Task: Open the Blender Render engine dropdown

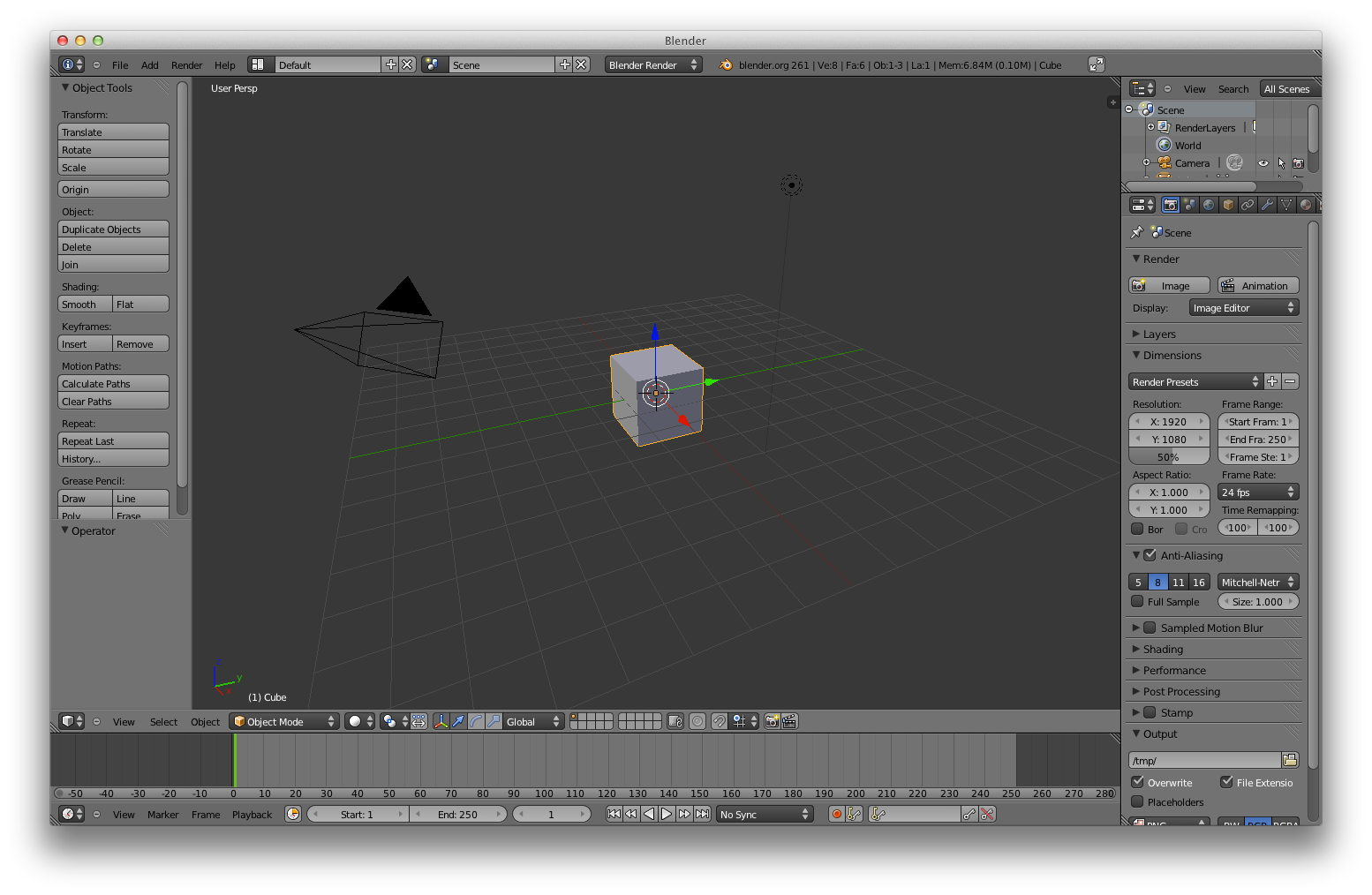Action: pyautogui.click(x=653, y=64)
